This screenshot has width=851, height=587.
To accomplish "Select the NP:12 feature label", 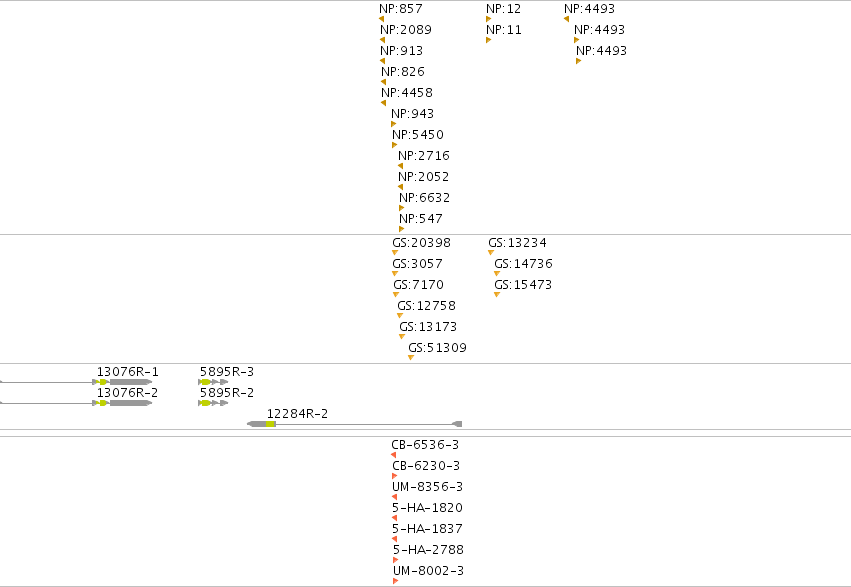I will pos(504,9).
